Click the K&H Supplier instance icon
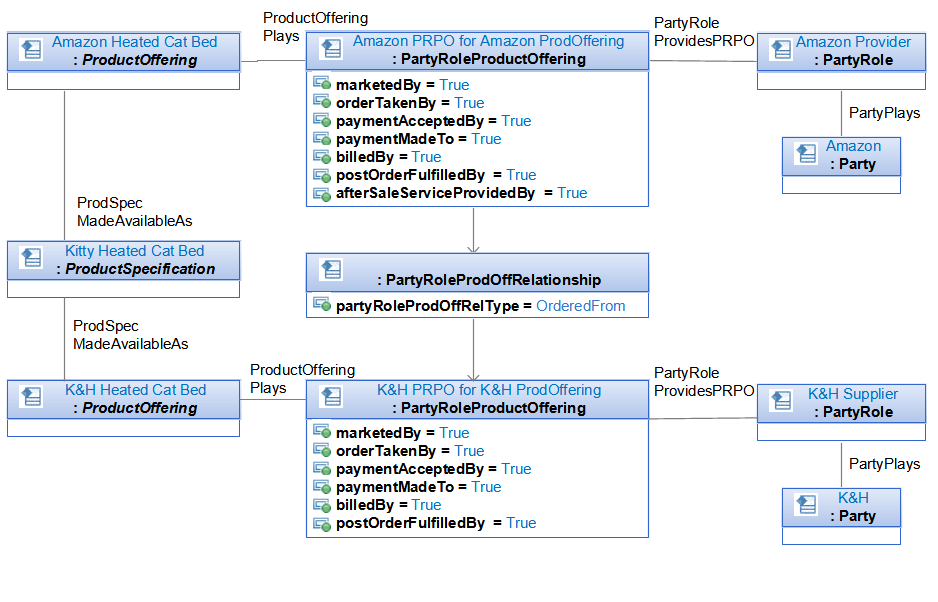The height and width of the screenshot is (602, 938). click(x=782, y=401)
